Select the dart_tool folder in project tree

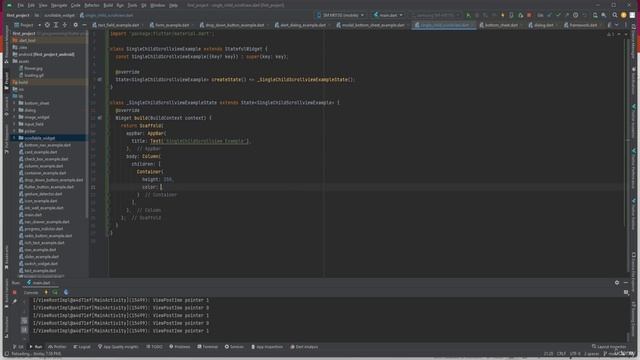click(27, 40)
